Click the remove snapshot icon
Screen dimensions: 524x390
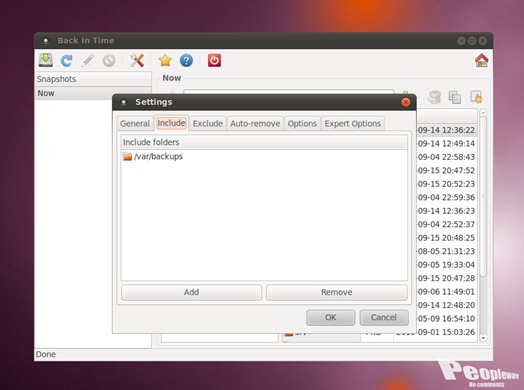point(109,60)
